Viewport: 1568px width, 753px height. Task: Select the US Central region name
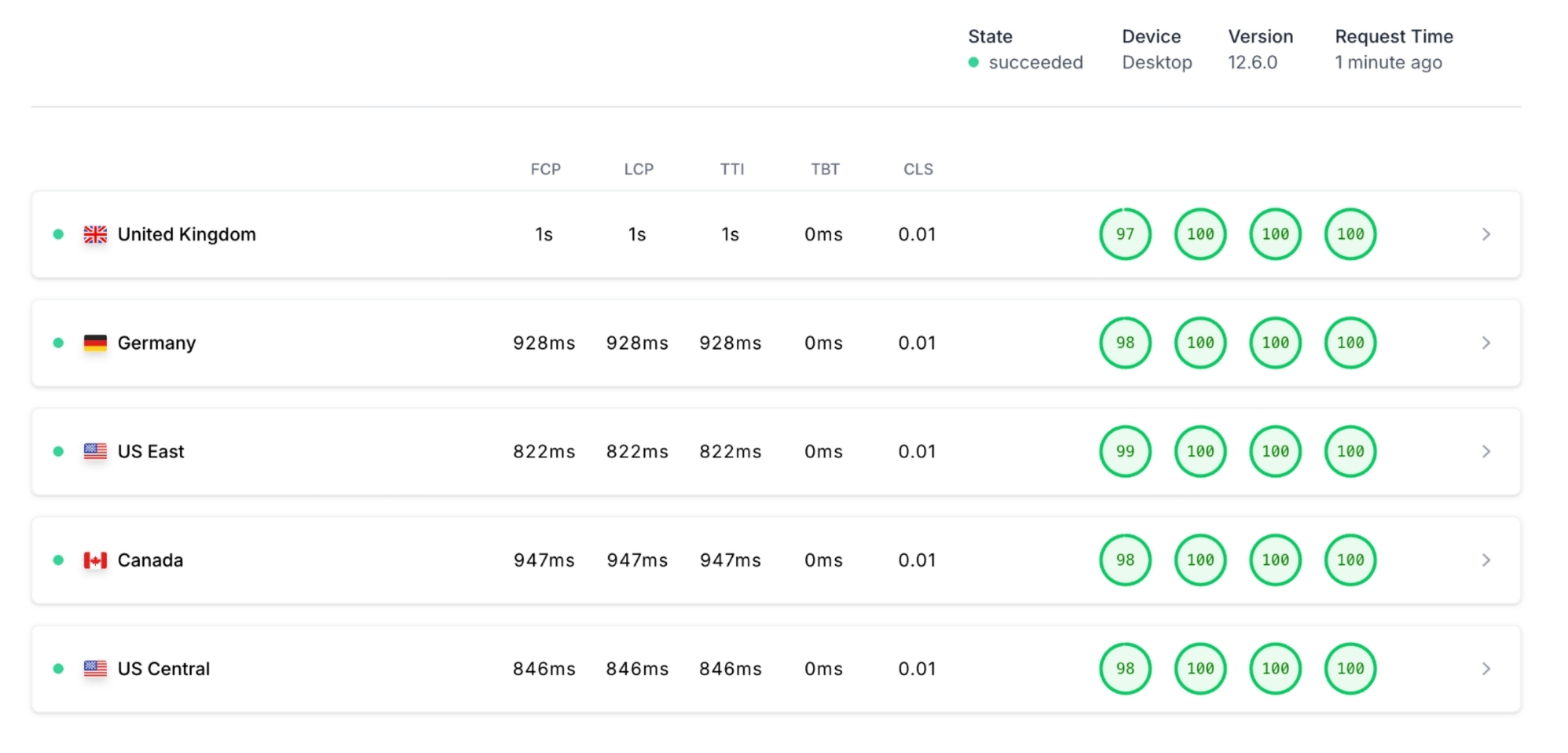[163, 669]
